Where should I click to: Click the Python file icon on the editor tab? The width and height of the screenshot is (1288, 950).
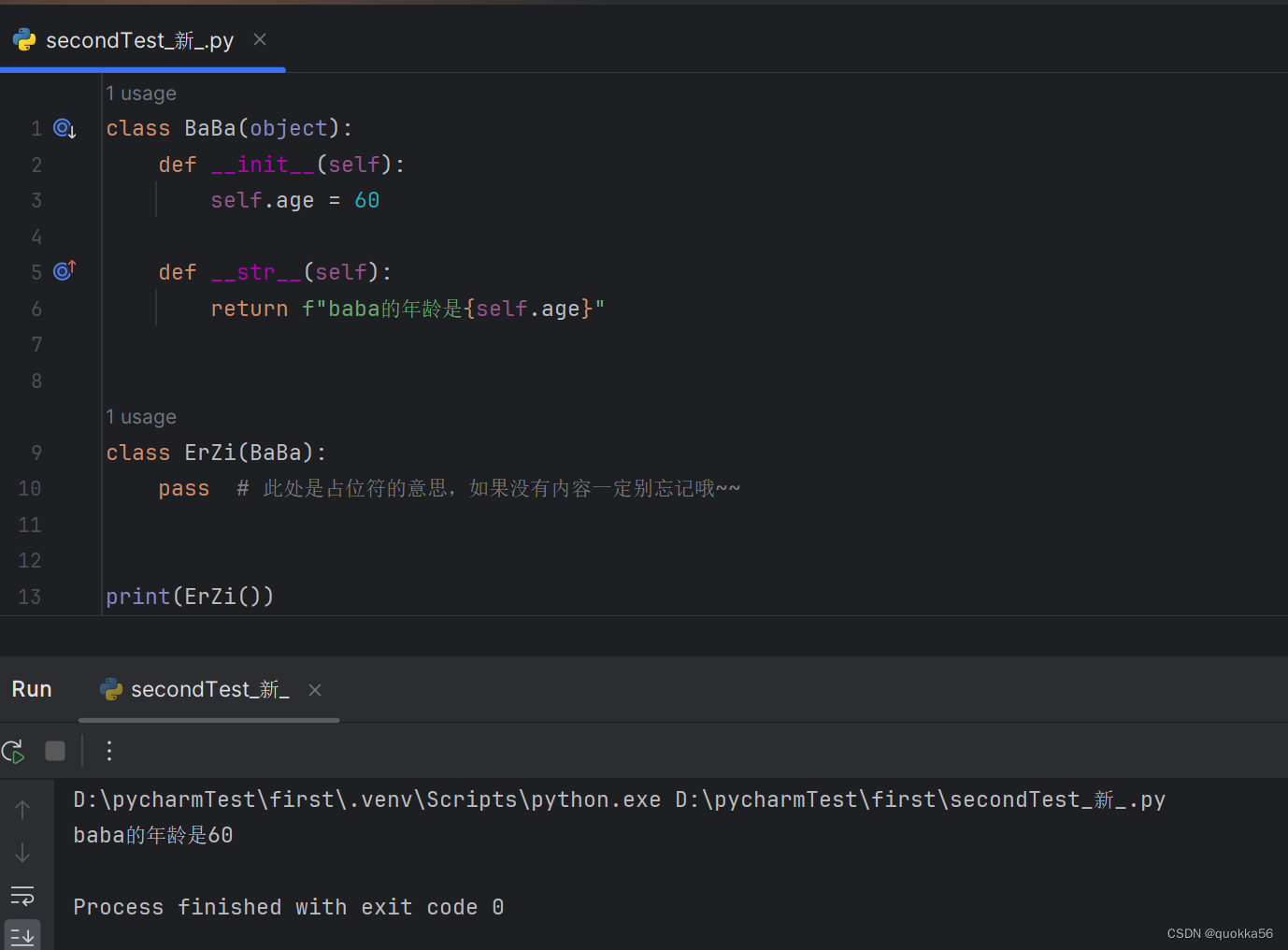[24, 40]
